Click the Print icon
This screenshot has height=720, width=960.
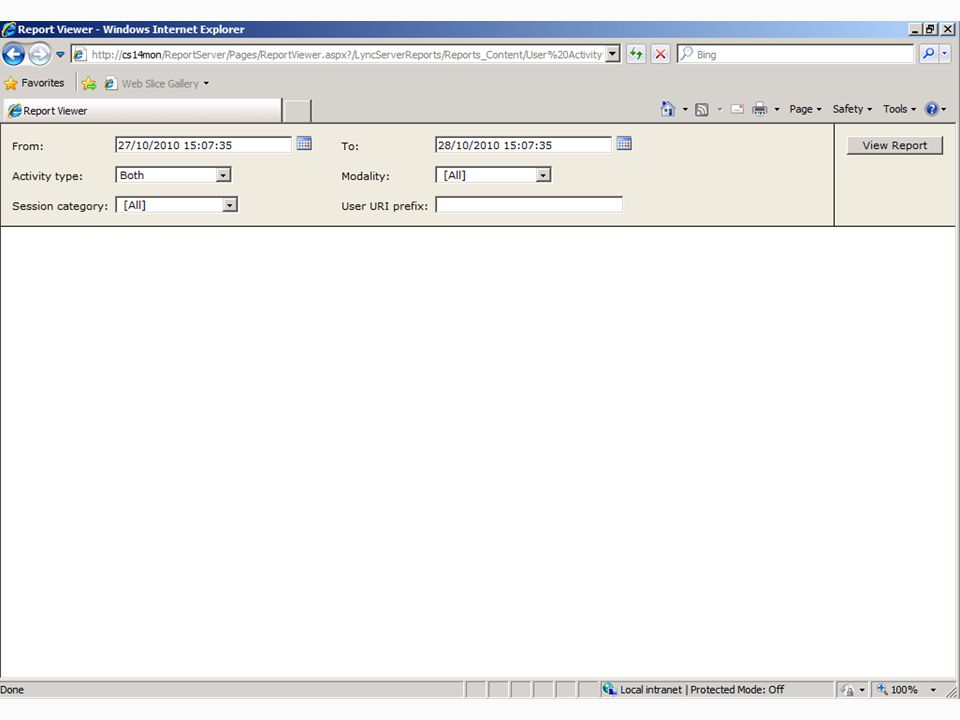point(759,109)
